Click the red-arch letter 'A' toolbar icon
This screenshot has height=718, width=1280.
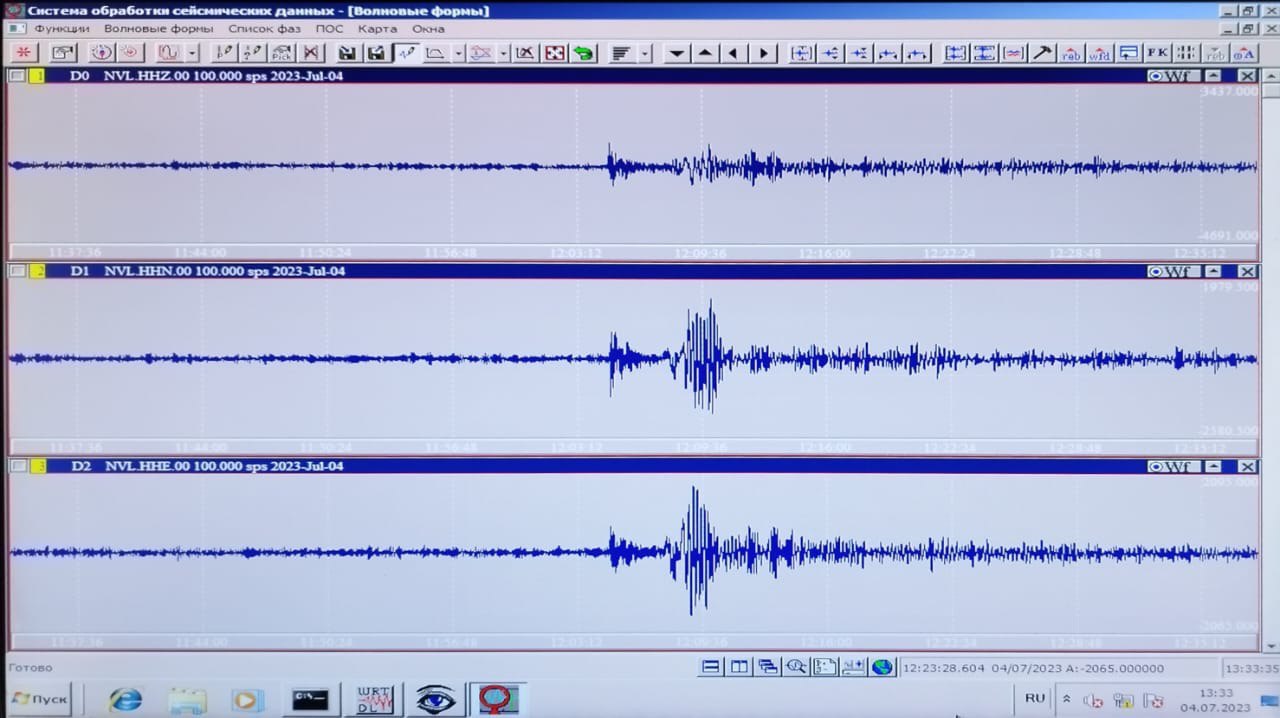pos(1244,53)
